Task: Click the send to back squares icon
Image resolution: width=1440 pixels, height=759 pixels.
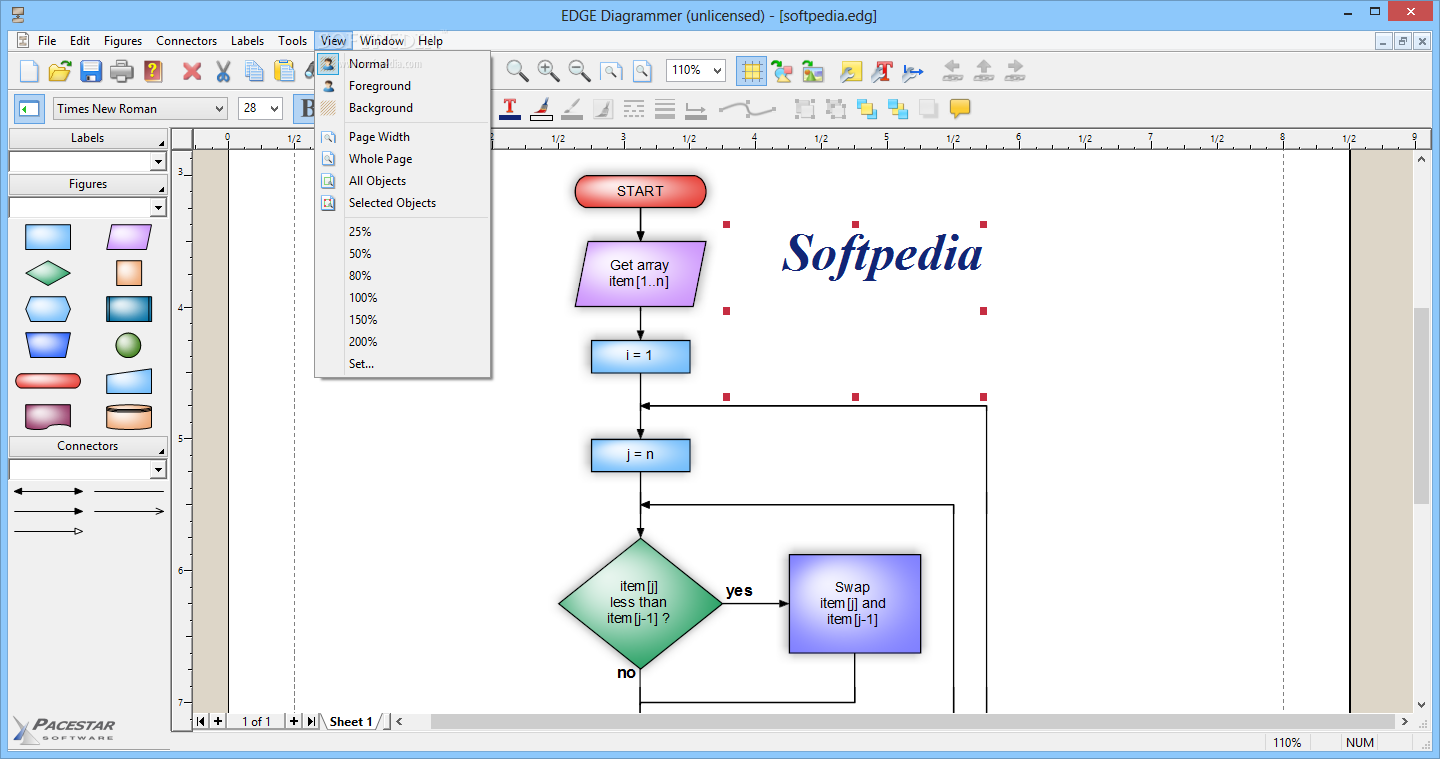Action: pyautogui.click(x=897, y=108)
